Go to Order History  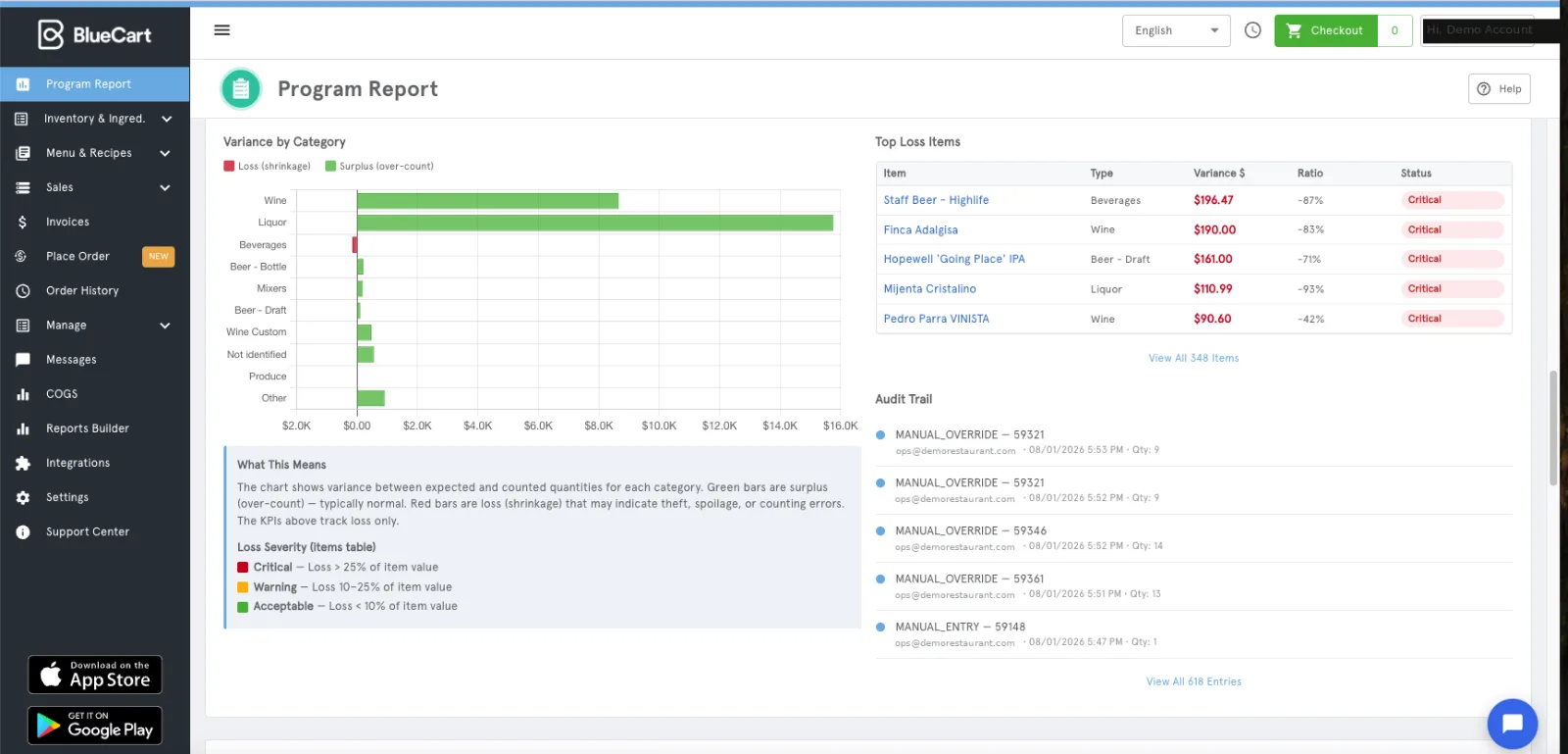tap(95, 291)
